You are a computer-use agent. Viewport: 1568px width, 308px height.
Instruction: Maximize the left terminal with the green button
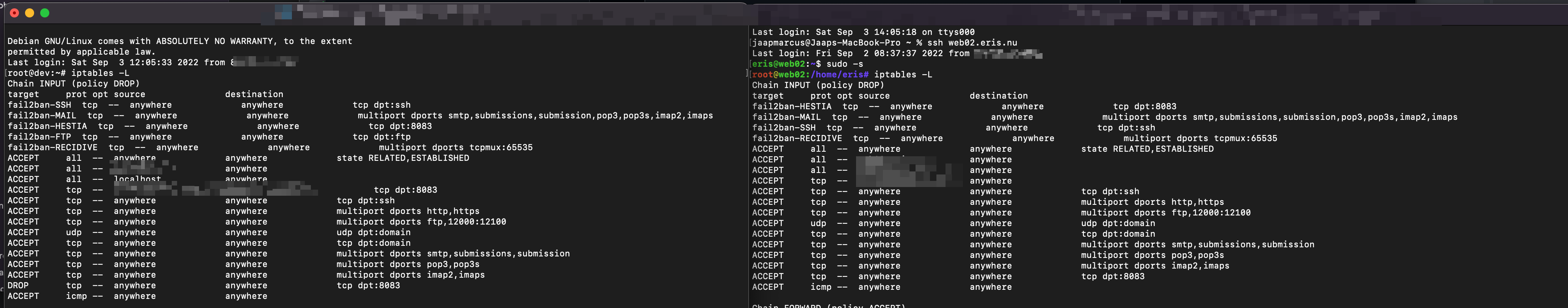click(44, 13)
